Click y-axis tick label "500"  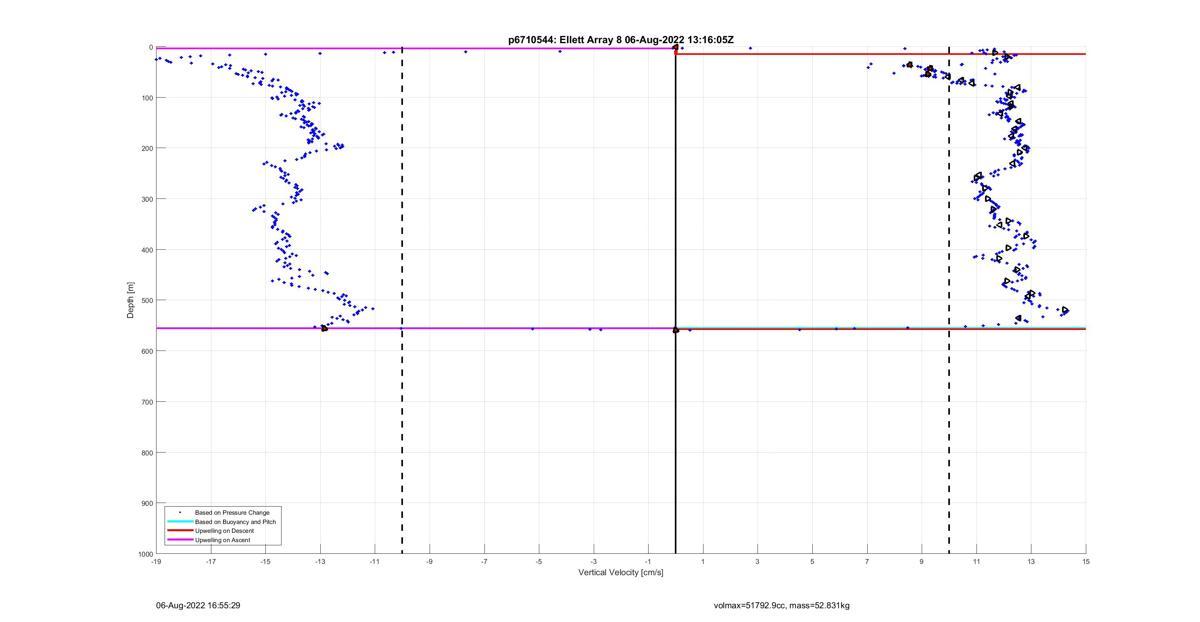(146, 300)
